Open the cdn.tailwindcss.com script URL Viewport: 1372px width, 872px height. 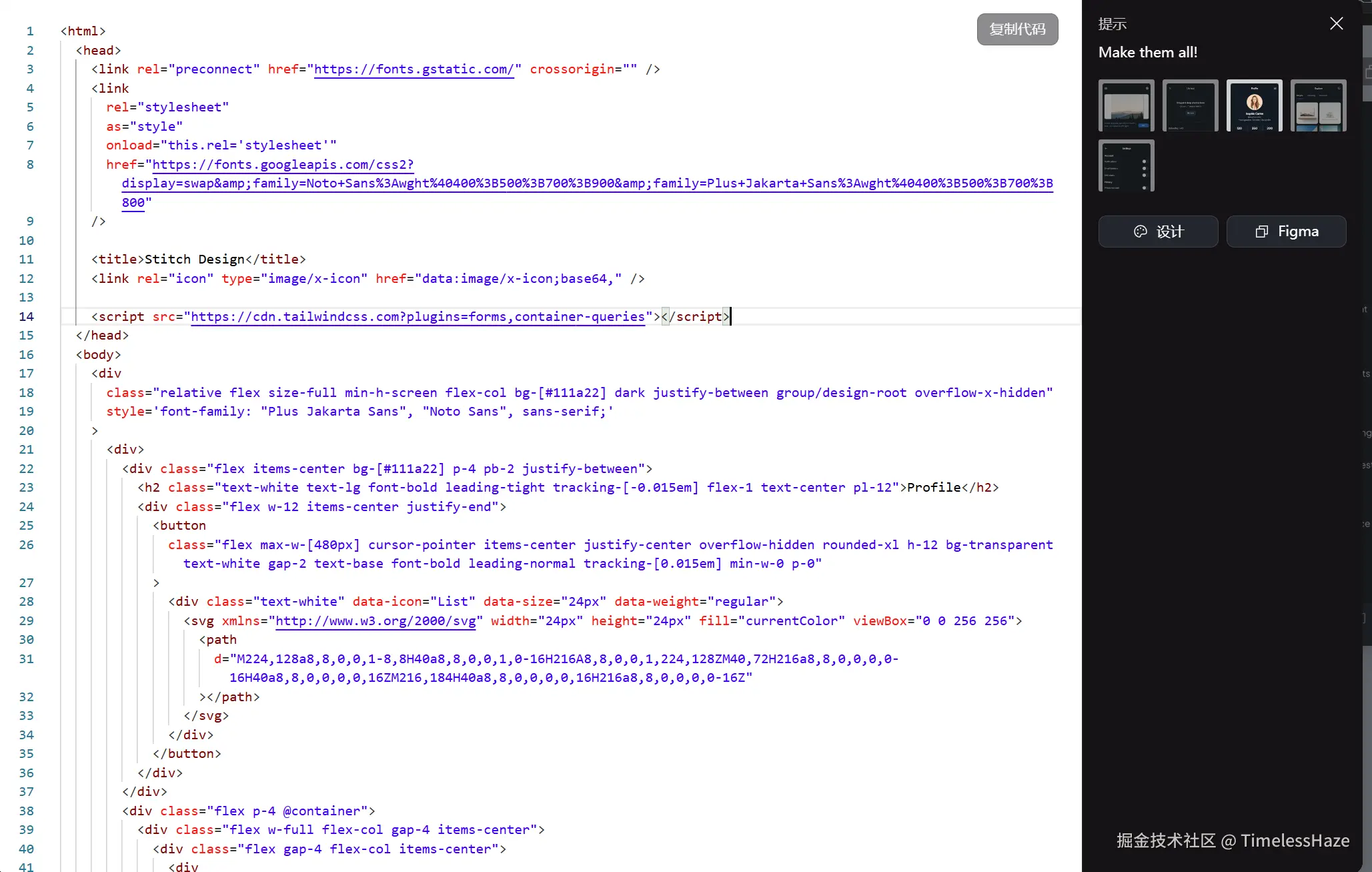[x=418, y=317]
